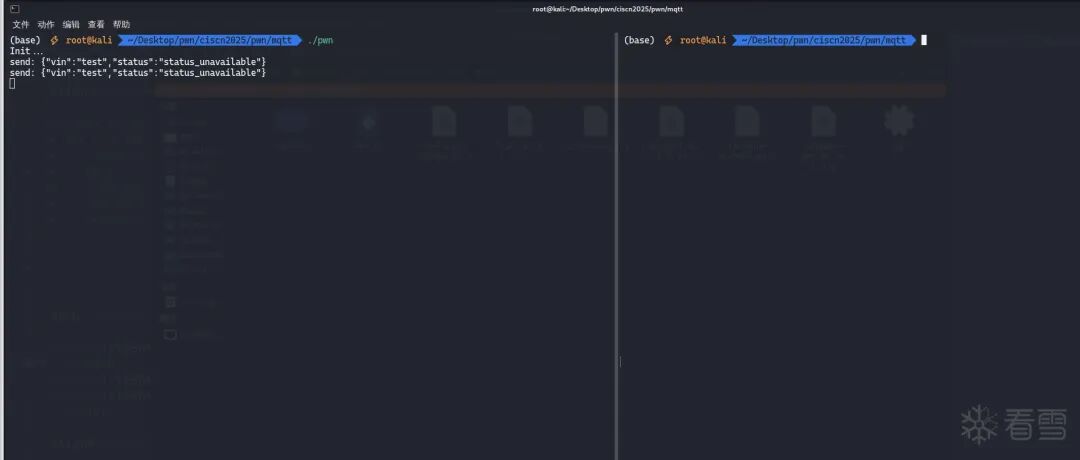This screenshot has height=460, width=1080.
Task: Click (base) in the left prompt
Action: [25, 41]
